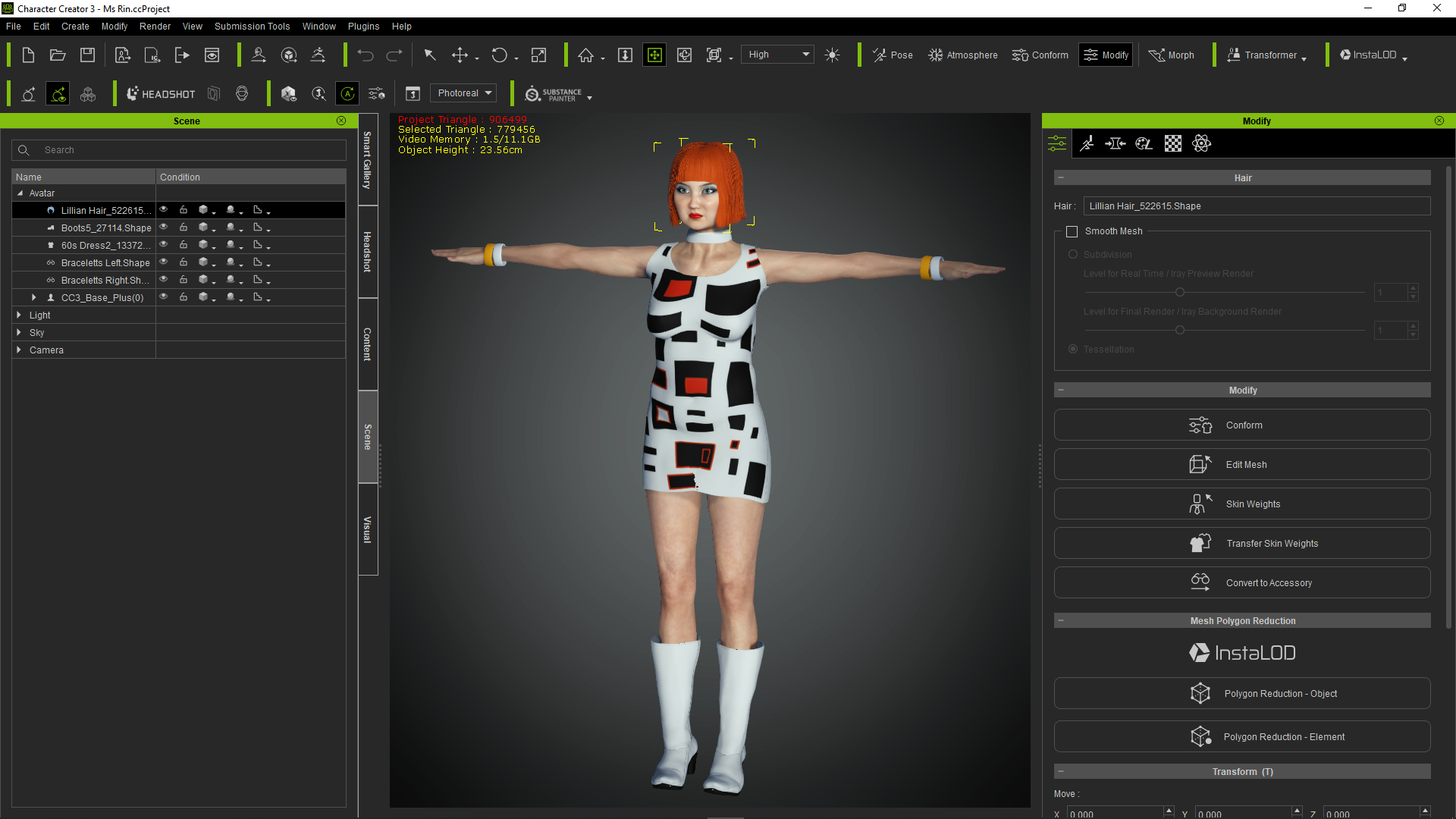This screenshot has height=819, width=1456.
Task: Open the Plugins menu
Action: click(x=363, y=27)
